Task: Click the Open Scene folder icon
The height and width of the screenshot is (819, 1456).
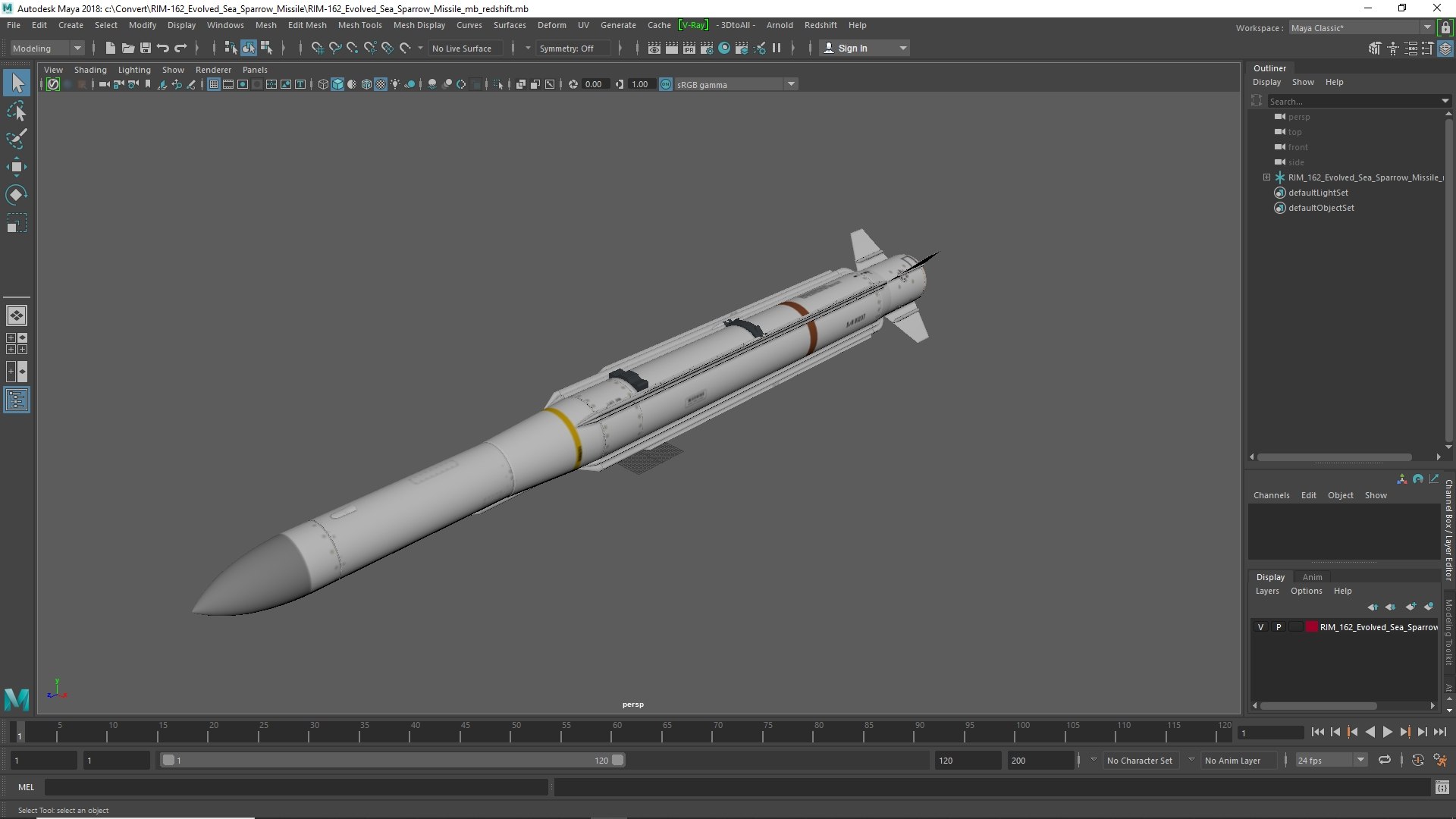Action: coord(128,48)
